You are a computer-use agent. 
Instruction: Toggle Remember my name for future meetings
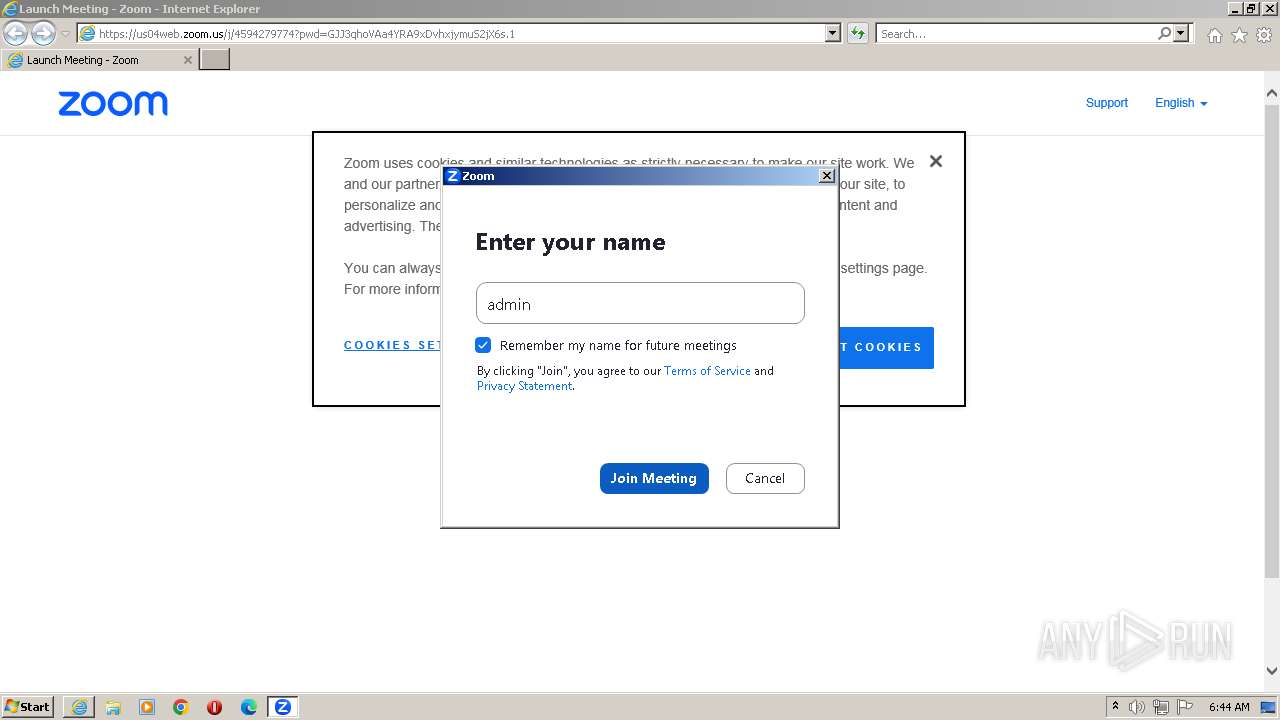483,345
